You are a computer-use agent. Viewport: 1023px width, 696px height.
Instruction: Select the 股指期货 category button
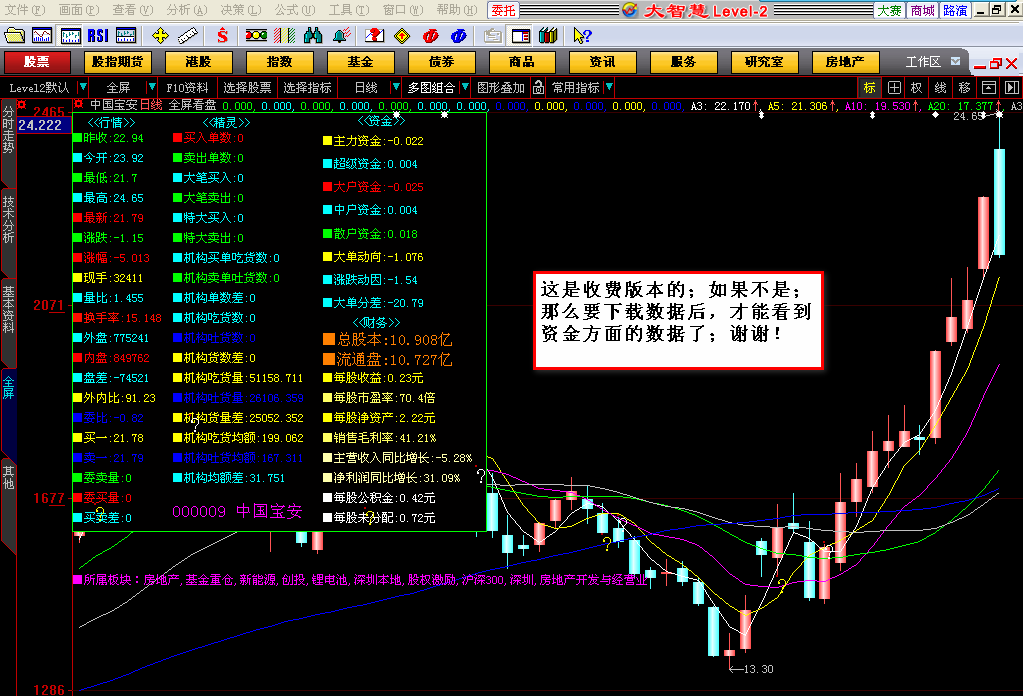pos(117,62)
